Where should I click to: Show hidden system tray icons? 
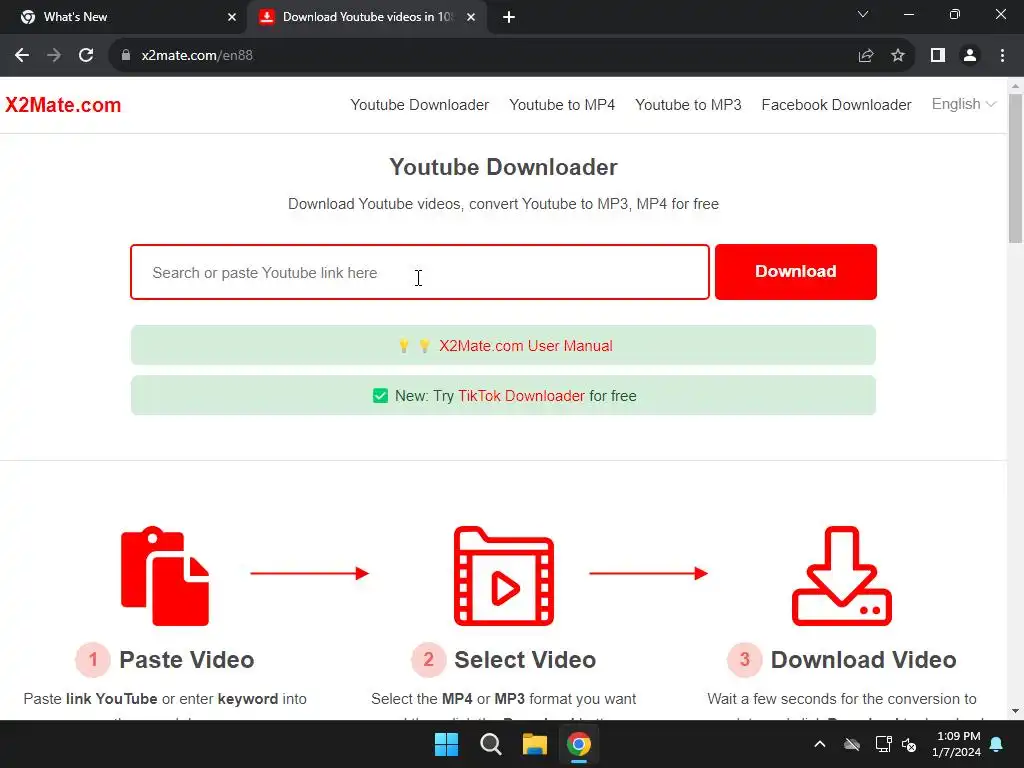tap(820, 744)
